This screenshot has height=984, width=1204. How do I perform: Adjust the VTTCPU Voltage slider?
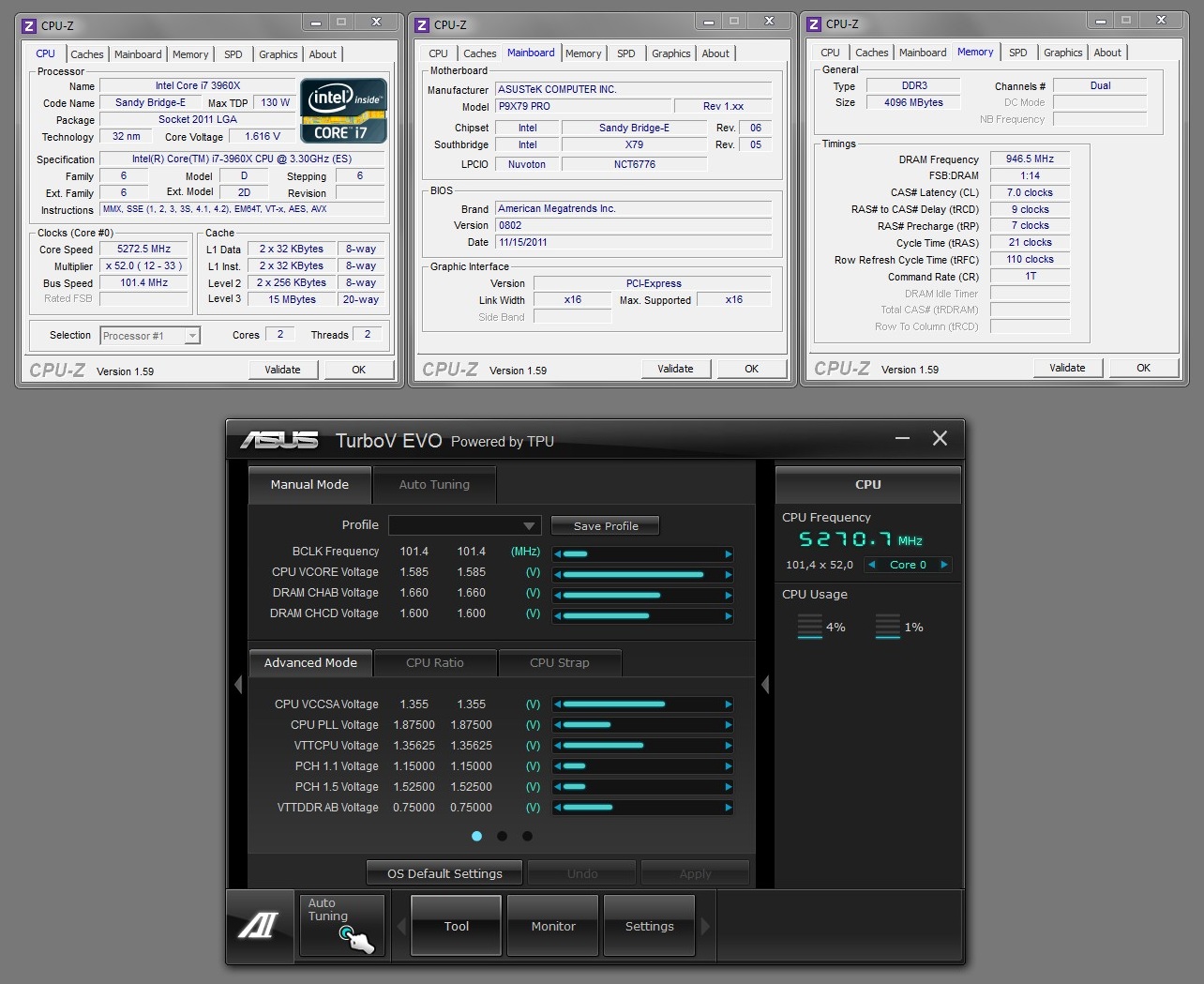[x=643, y=745]
